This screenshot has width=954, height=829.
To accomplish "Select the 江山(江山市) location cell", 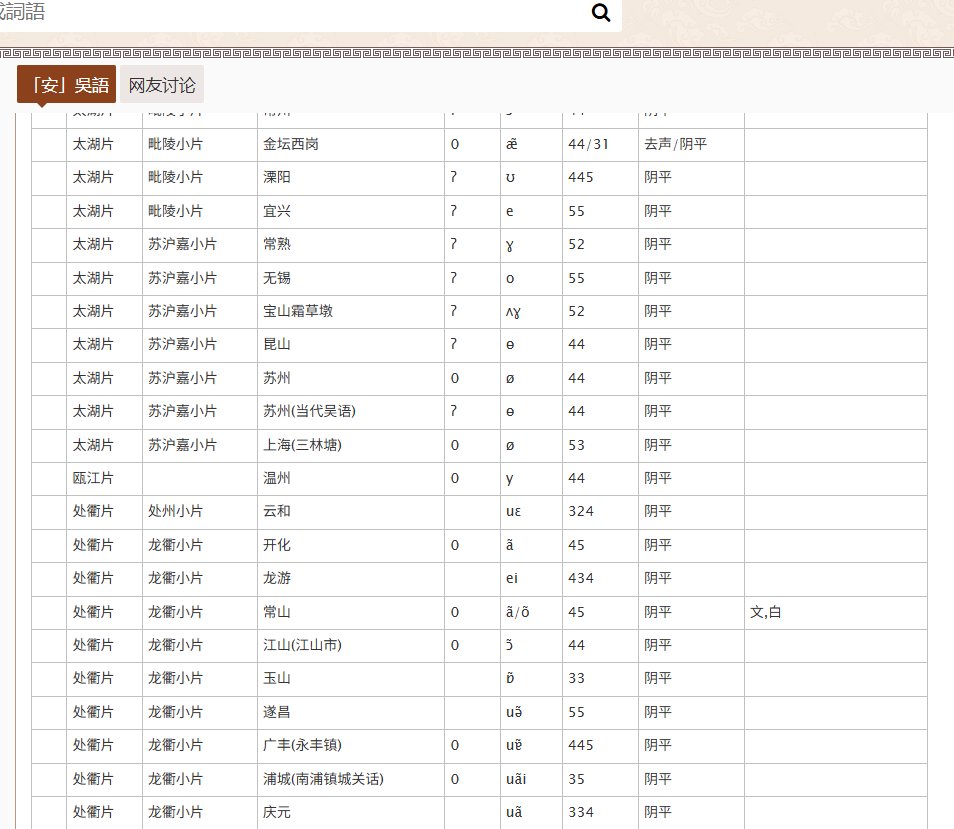I will tap(350, 645).
